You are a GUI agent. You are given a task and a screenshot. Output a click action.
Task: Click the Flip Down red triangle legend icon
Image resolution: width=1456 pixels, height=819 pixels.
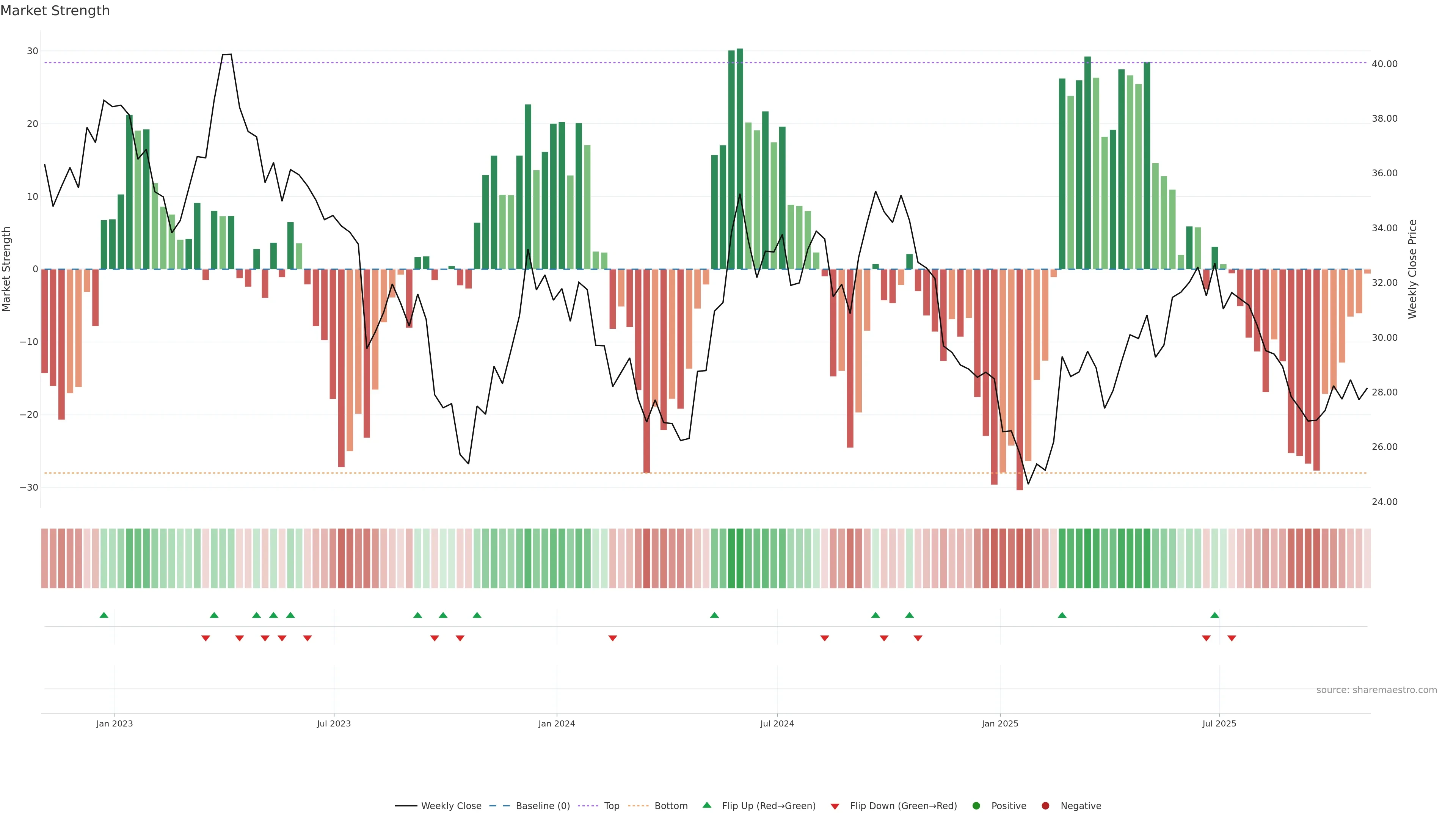click(x=835, y=806)
